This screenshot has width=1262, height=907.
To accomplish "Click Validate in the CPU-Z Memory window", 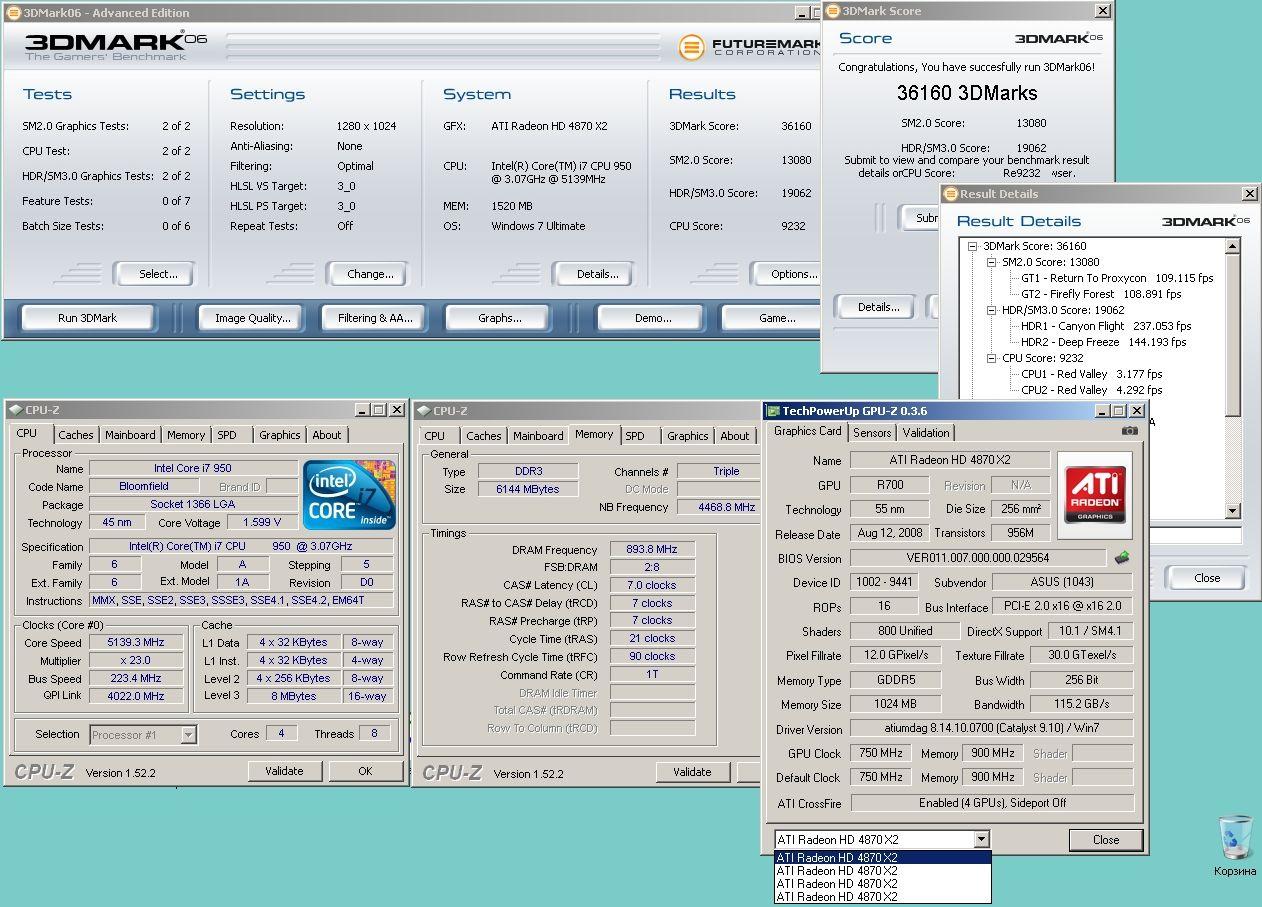I will (692, 772).
